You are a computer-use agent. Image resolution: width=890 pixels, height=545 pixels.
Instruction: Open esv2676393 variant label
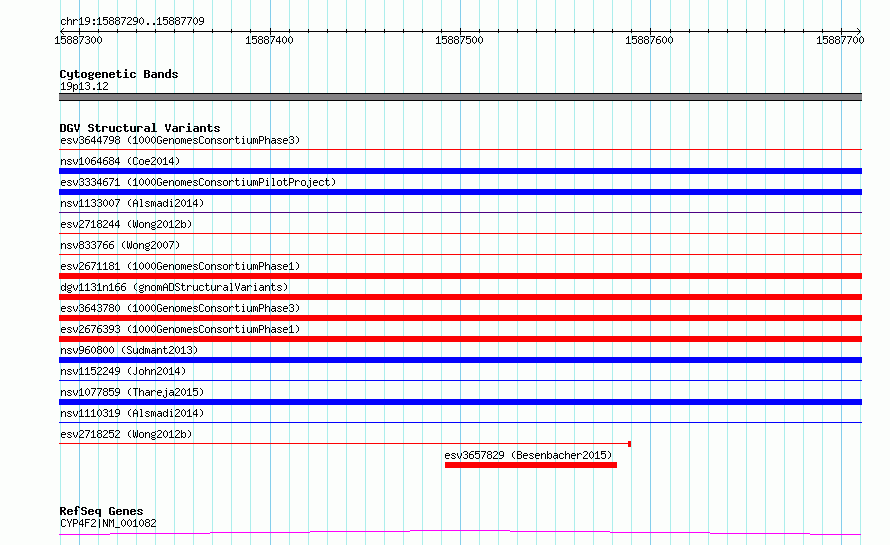tap(180, 329)
